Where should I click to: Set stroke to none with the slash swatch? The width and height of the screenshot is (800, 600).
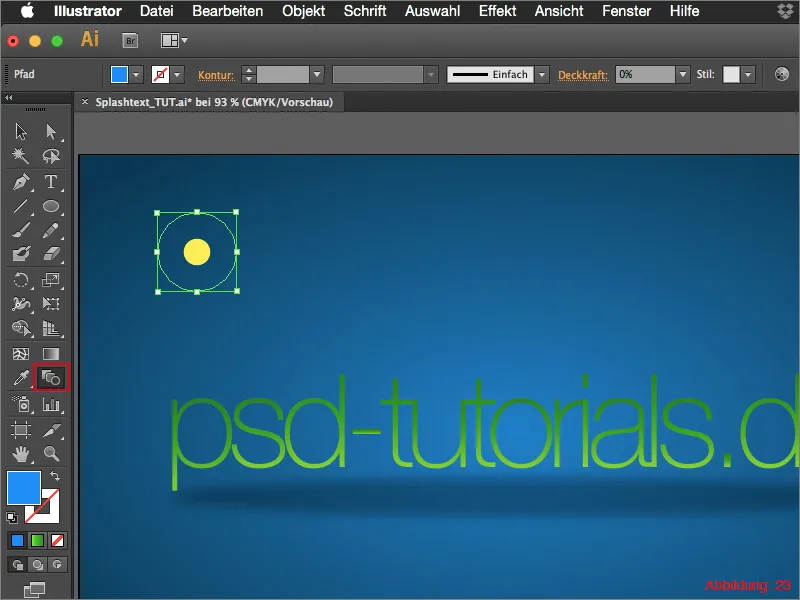pyautogui.click(x=58, y=540)
